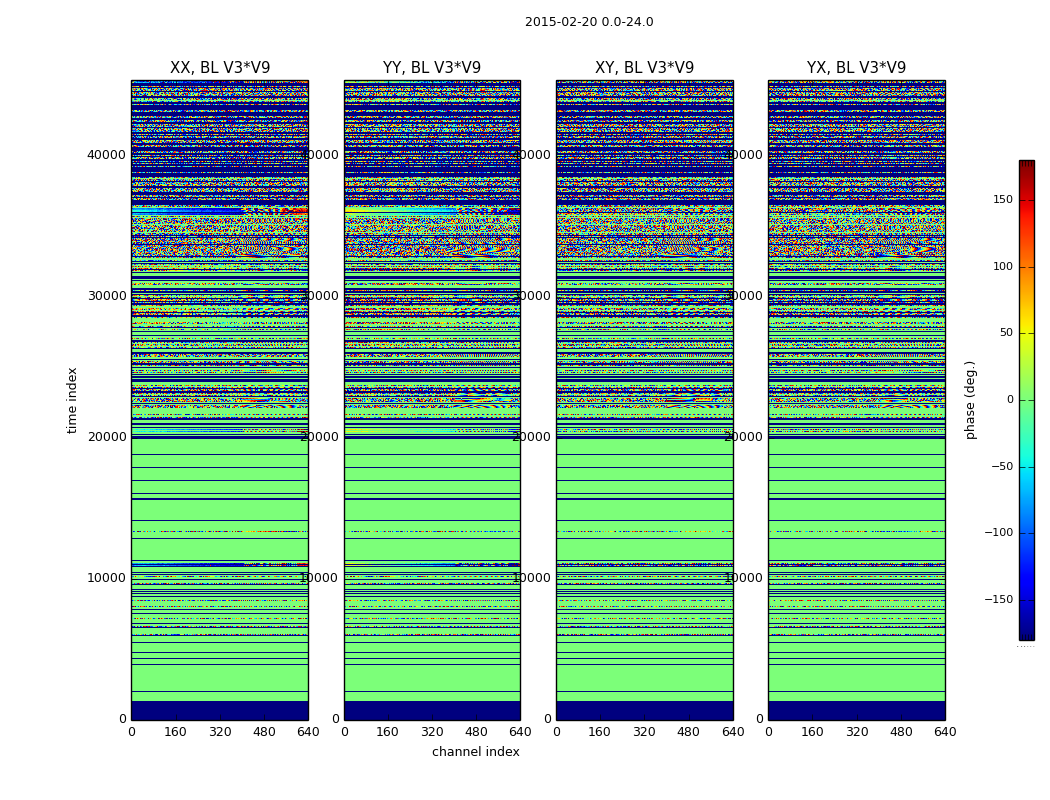The image size is (1050, 800).
Task: Click the figure title 2015-02-20 0.0-24.0
Action: [589, 22]
